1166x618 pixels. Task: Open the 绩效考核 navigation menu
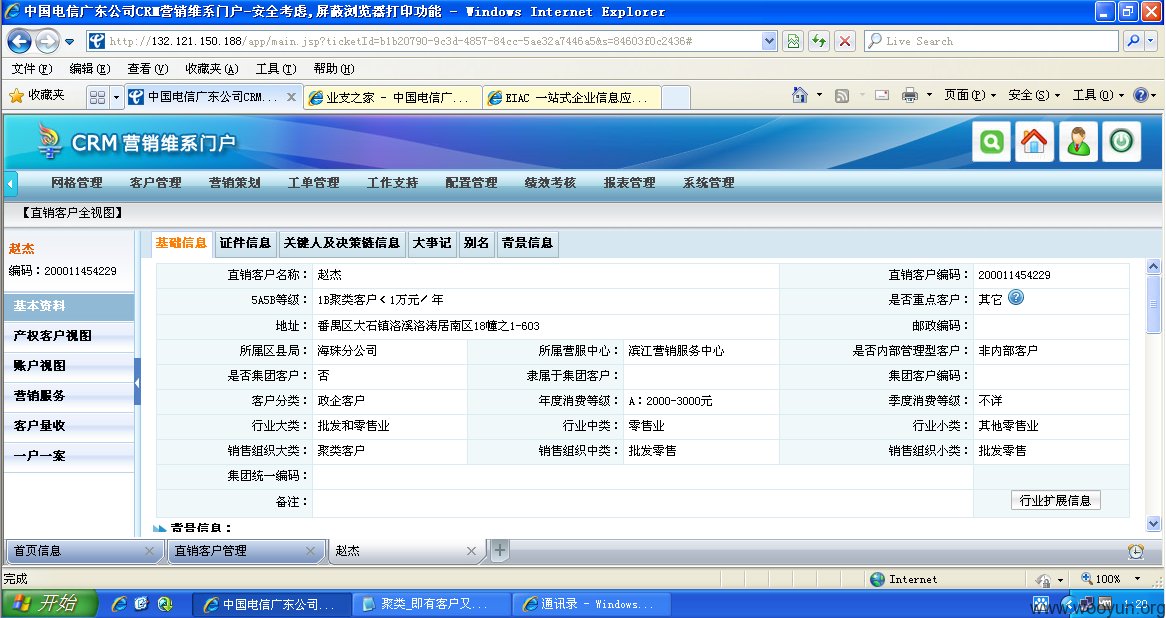550,182
